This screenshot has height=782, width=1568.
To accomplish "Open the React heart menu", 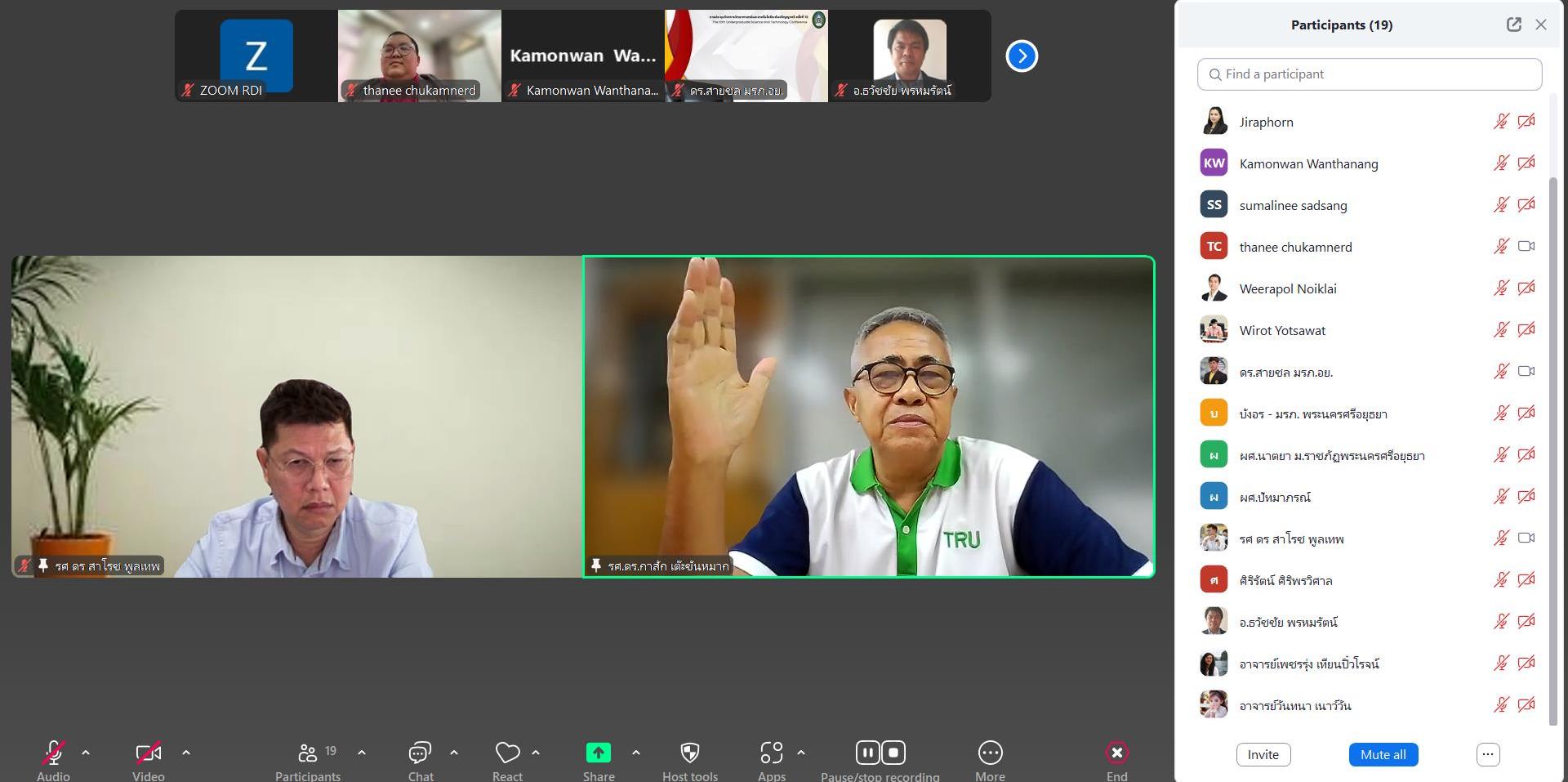I will coord(507,753).
